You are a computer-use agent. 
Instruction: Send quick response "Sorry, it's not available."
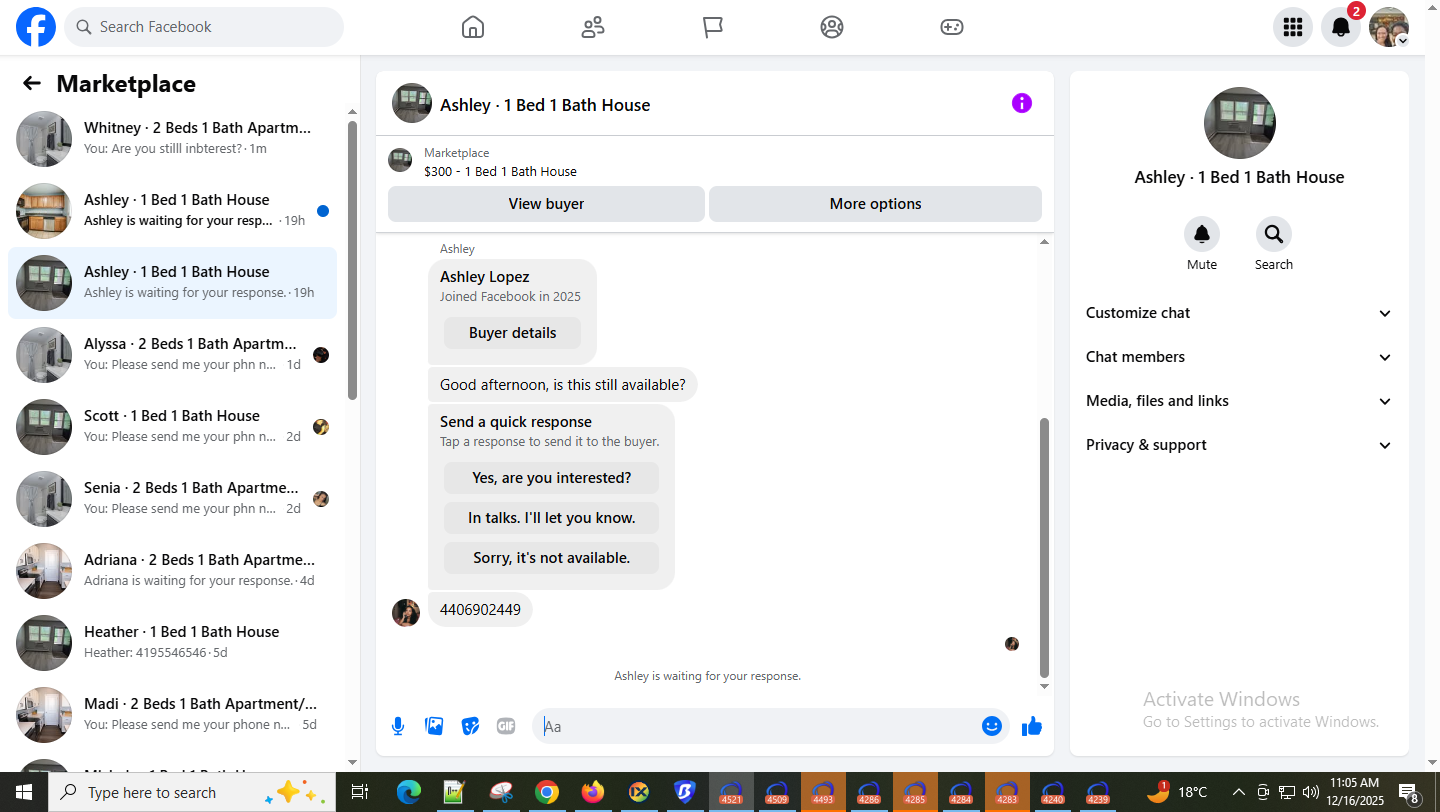click(551, 558)
